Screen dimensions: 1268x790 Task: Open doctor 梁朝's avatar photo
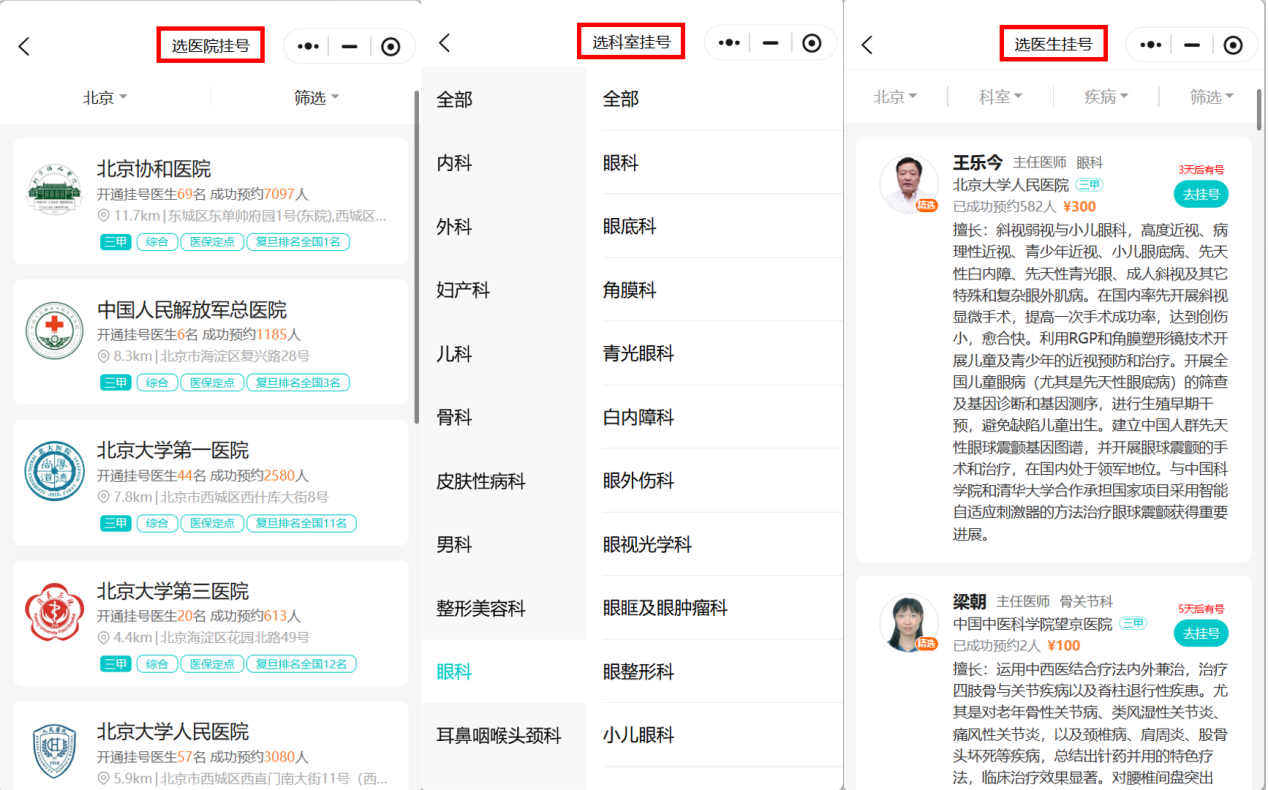pyautogui.click(x=909, y=623)
